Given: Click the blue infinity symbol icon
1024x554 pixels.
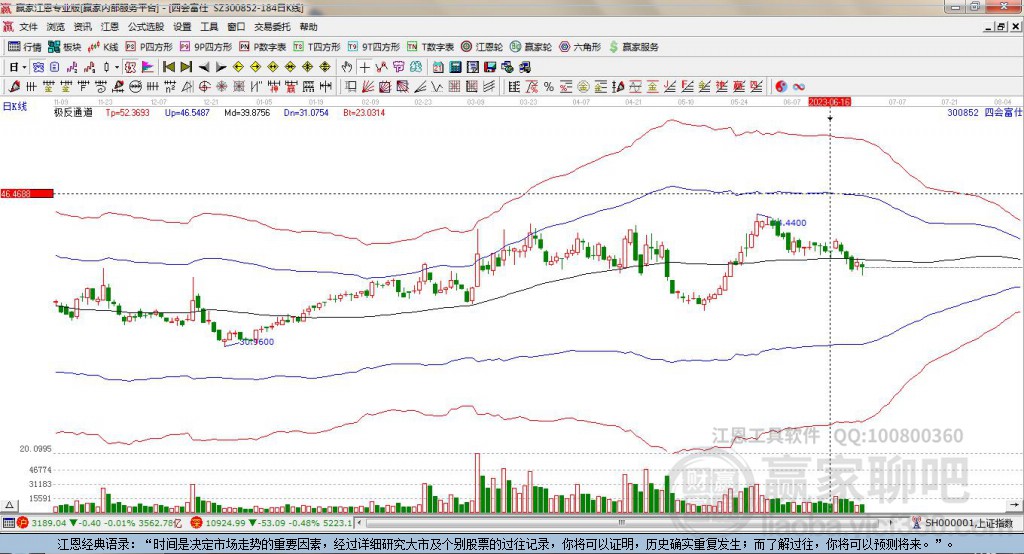Looking at the screenshot, I should [x=799, y=86].
